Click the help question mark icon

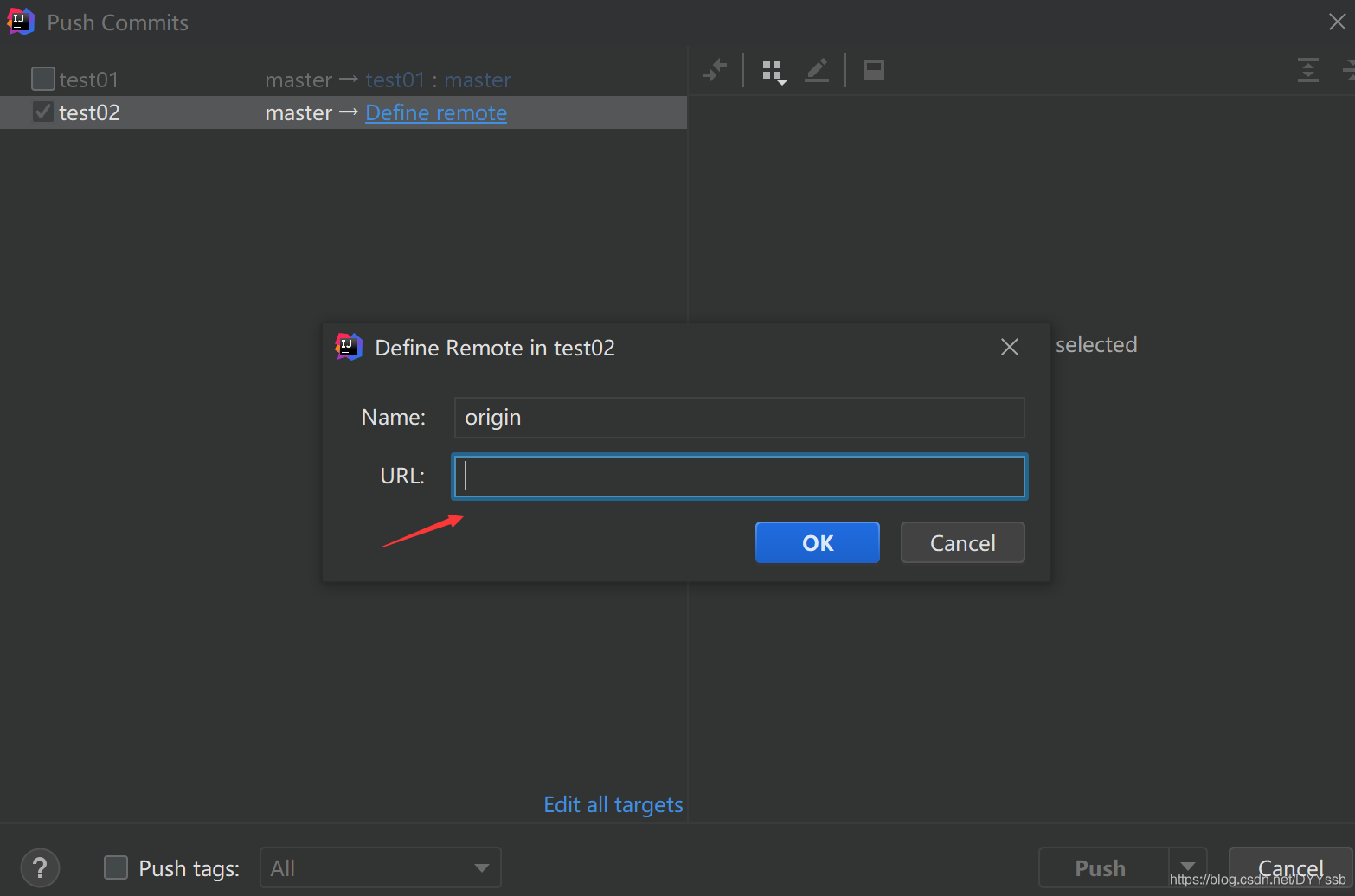pyautogui.click(x=40, y=867)
